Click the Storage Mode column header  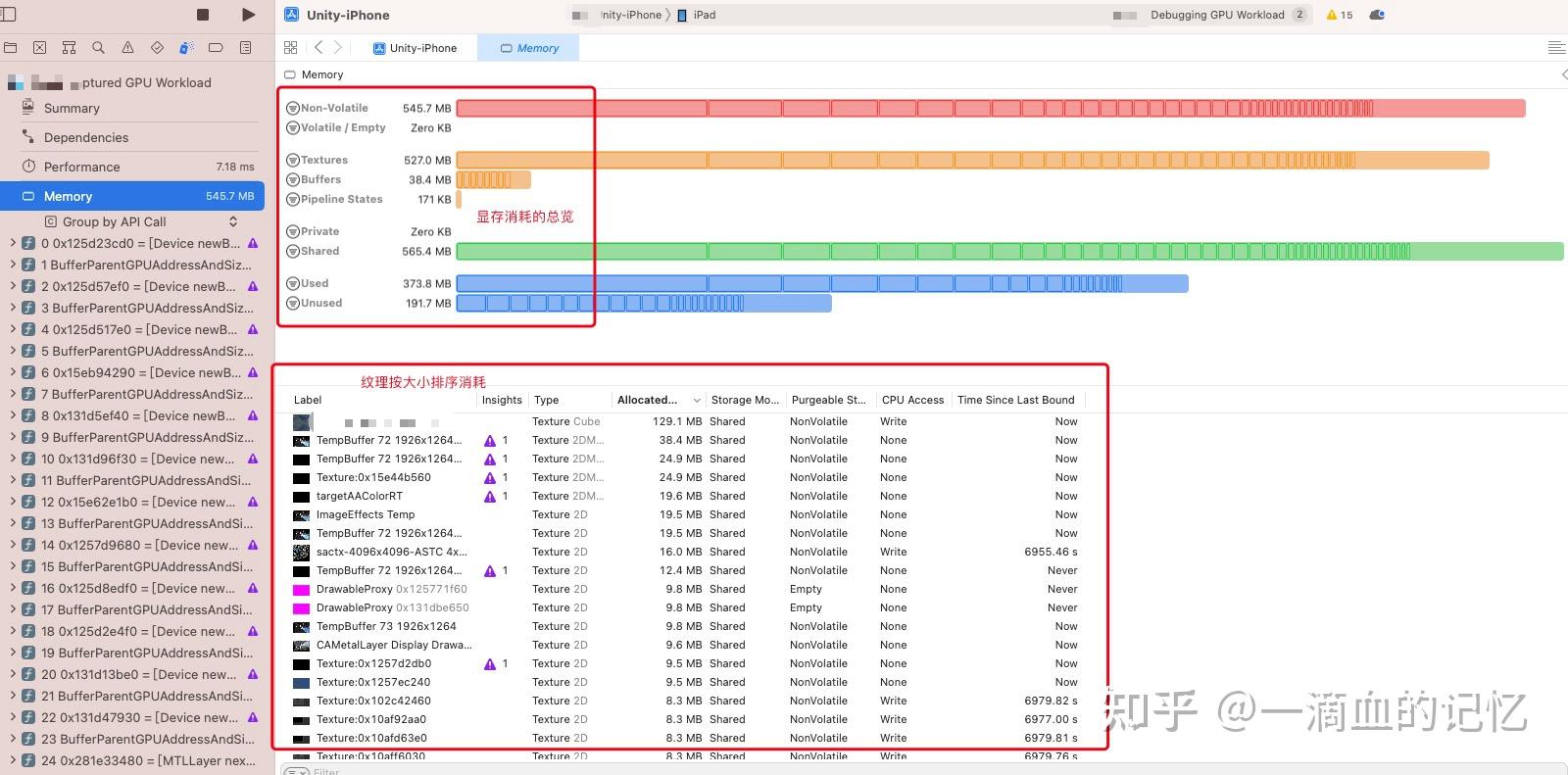click(x=745, y=400)
